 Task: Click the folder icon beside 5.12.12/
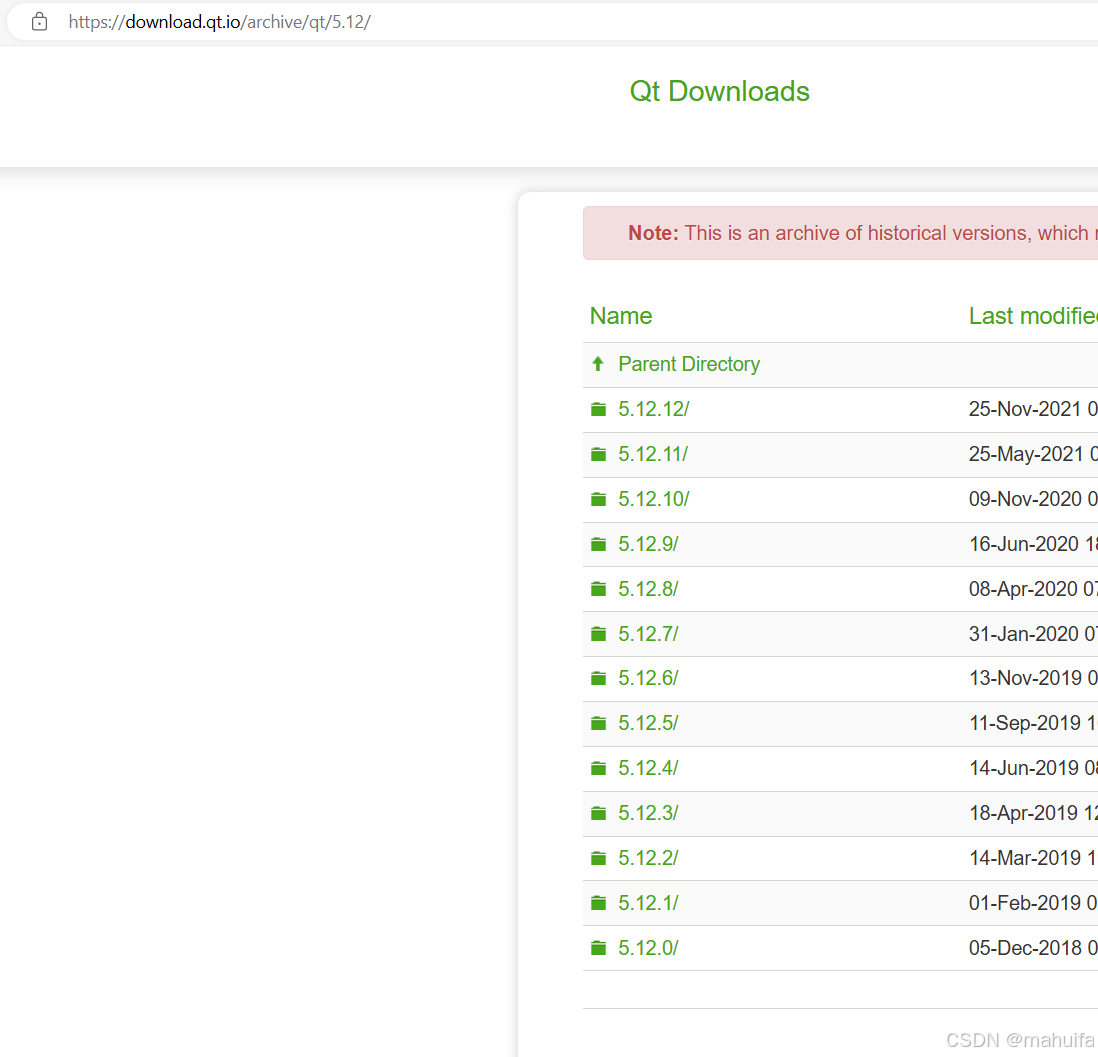click(599, 409)
